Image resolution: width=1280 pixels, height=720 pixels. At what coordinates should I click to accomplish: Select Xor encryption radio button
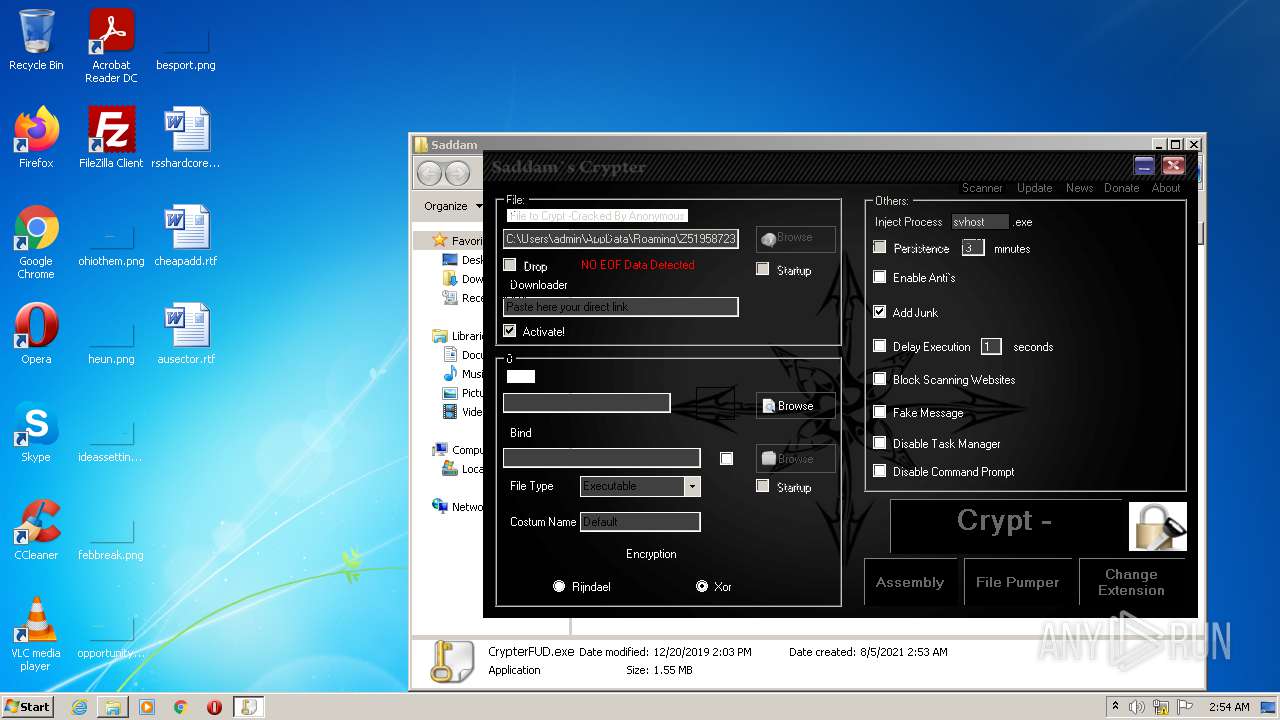[702, 586]
